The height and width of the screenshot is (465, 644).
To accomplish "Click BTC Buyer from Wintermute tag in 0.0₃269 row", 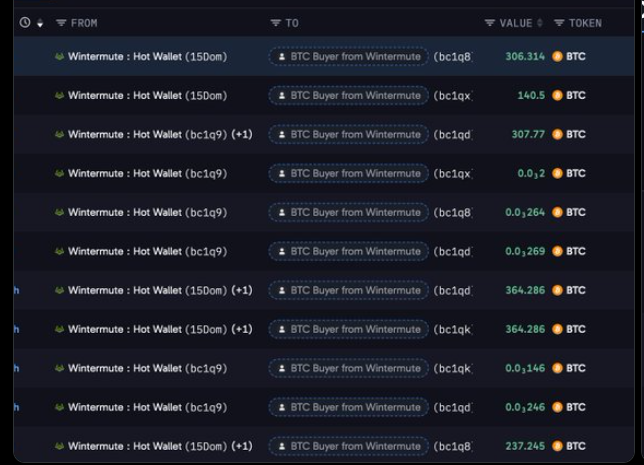I will 349,251.
